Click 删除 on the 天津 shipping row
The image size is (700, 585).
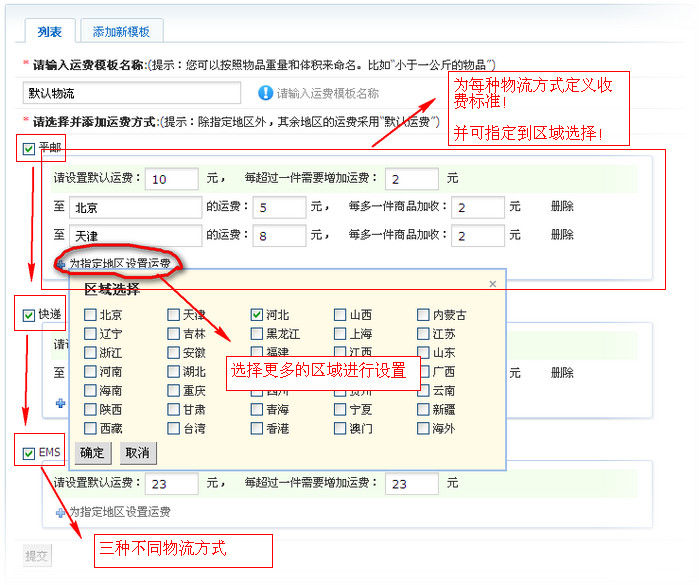pos(562,235)
